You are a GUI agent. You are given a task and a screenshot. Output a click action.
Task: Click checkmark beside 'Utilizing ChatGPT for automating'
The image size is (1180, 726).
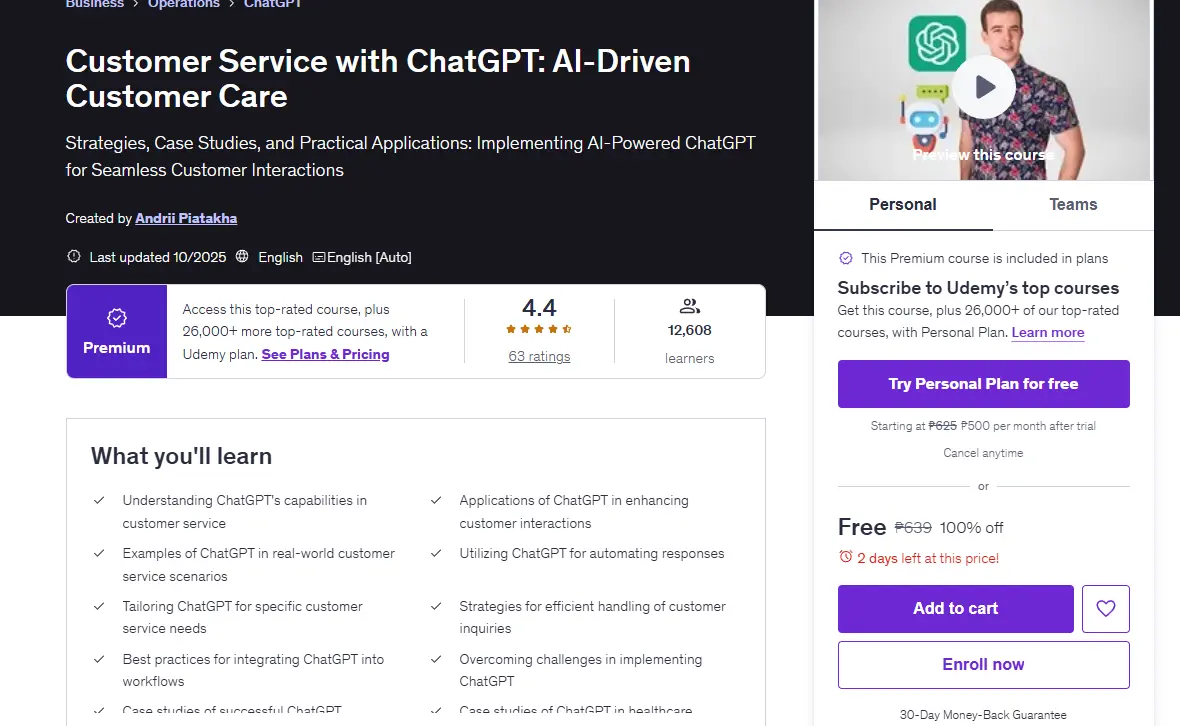(x=436, y=553)
